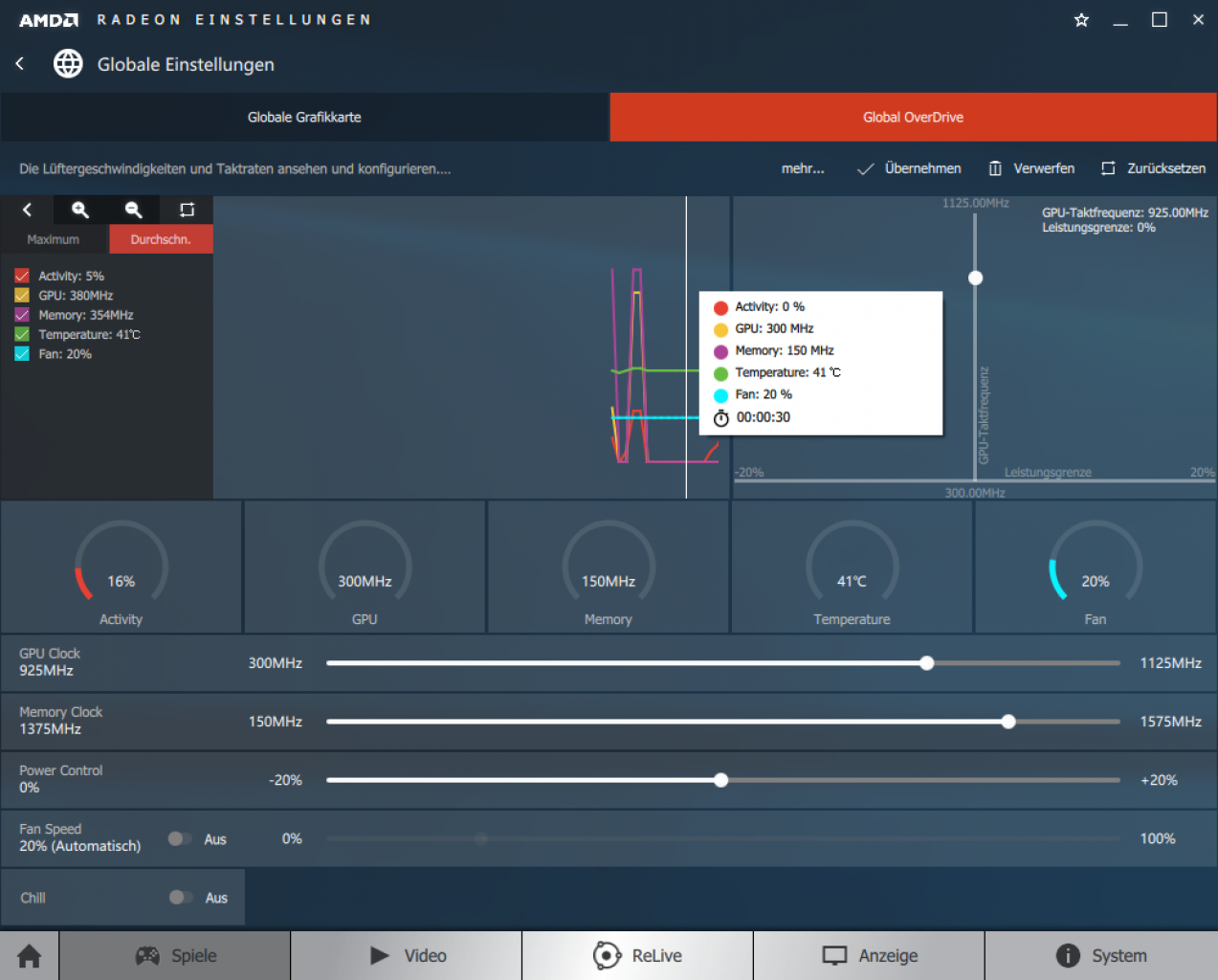Click the GPU Clock slider handle

pos(926,663)
